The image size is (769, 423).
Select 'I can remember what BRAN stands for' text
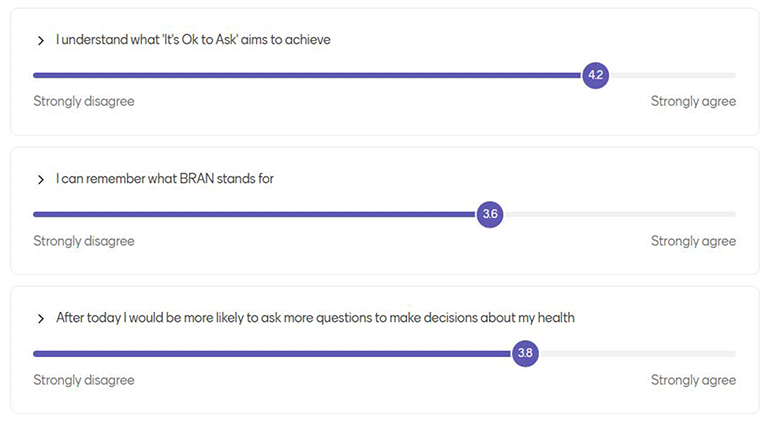(165, 179)
